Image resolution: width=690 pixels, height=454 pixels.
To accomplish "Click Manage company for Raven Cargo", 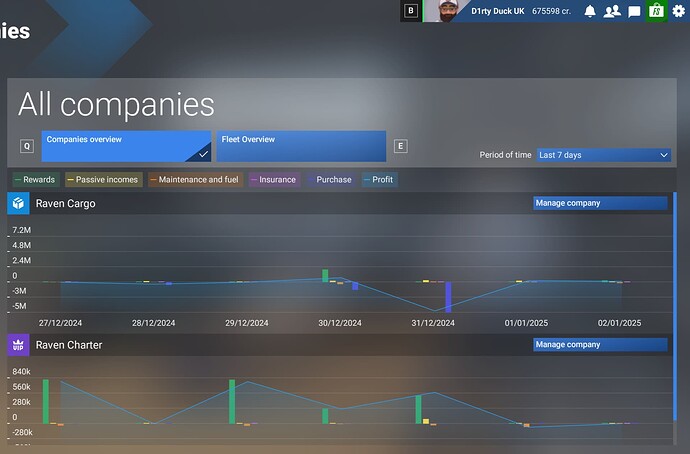I will point(600,203).
